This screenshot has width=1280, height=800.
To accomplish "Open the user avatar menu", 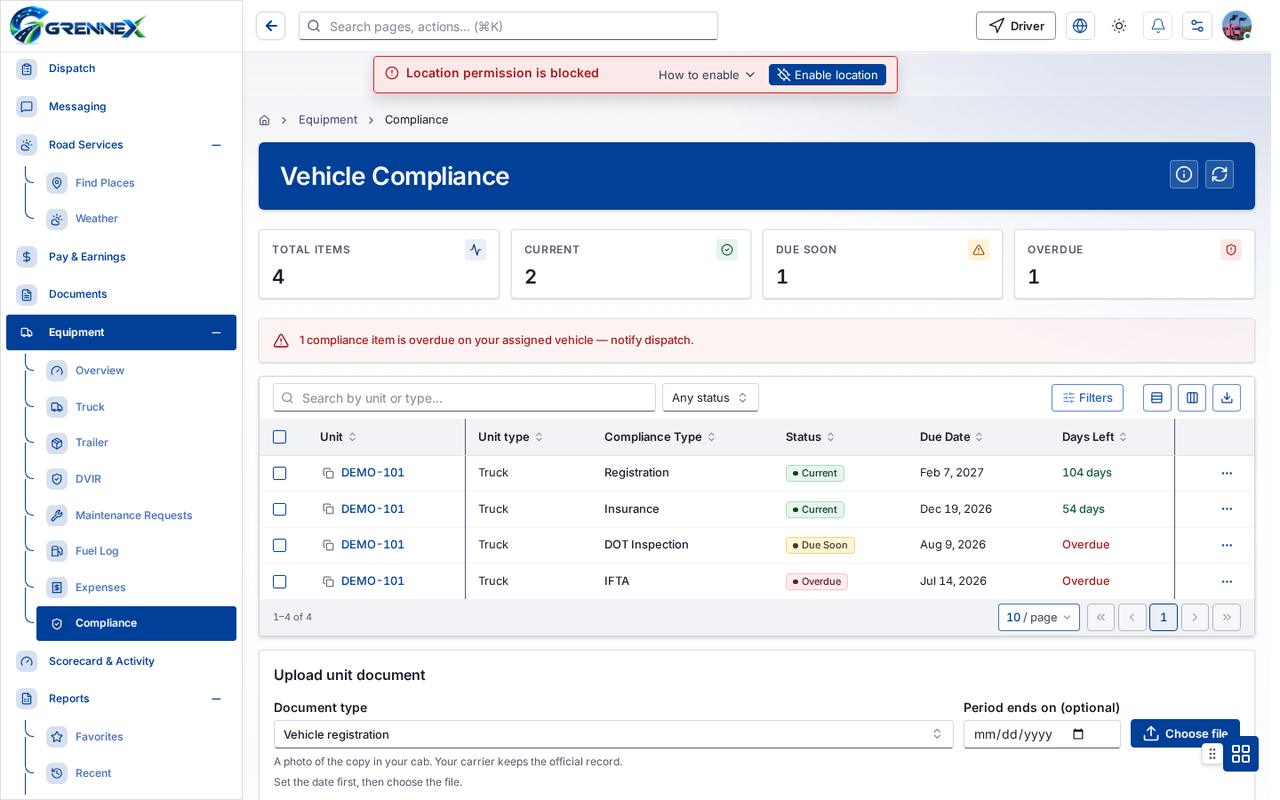I will pyautogui.click(x=1237, y=26).
